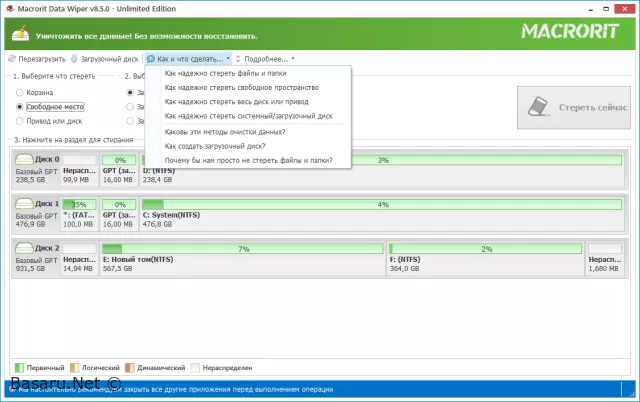
Task: Click the Нераспределен white legend swatch
Action: coord(195,368)
